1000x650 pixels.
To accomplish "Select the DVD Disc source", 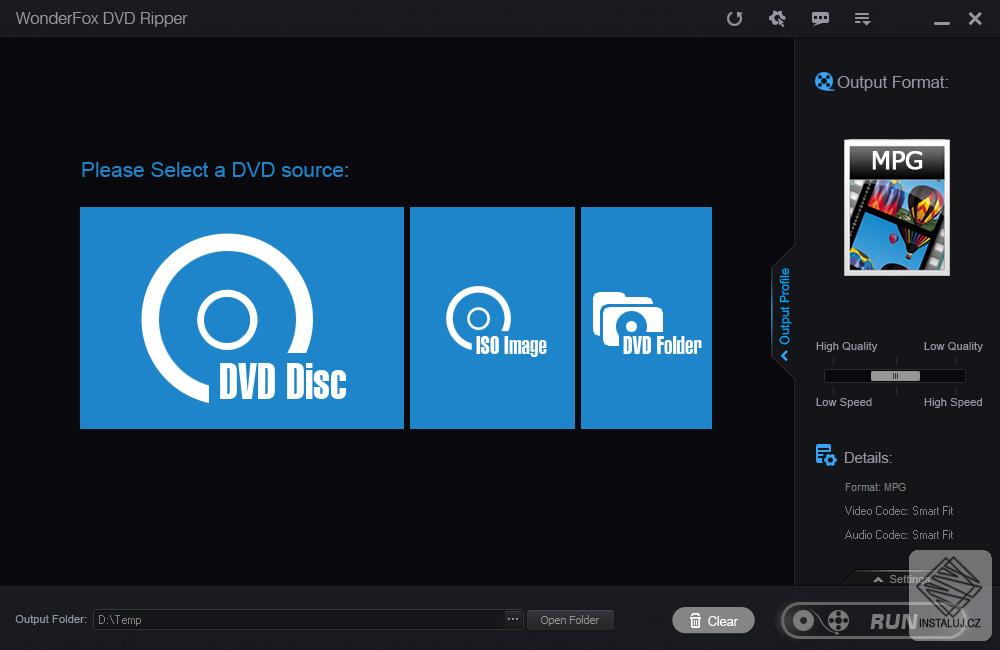I will pyautogui.click(x=241, y=317).
